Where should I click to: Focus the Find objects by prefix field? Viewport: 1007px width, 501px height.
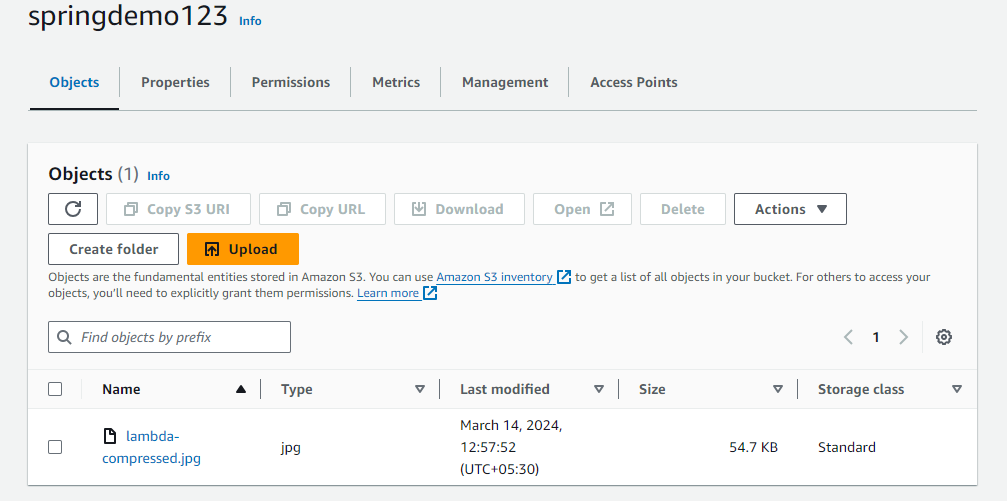tap(180, 337)
